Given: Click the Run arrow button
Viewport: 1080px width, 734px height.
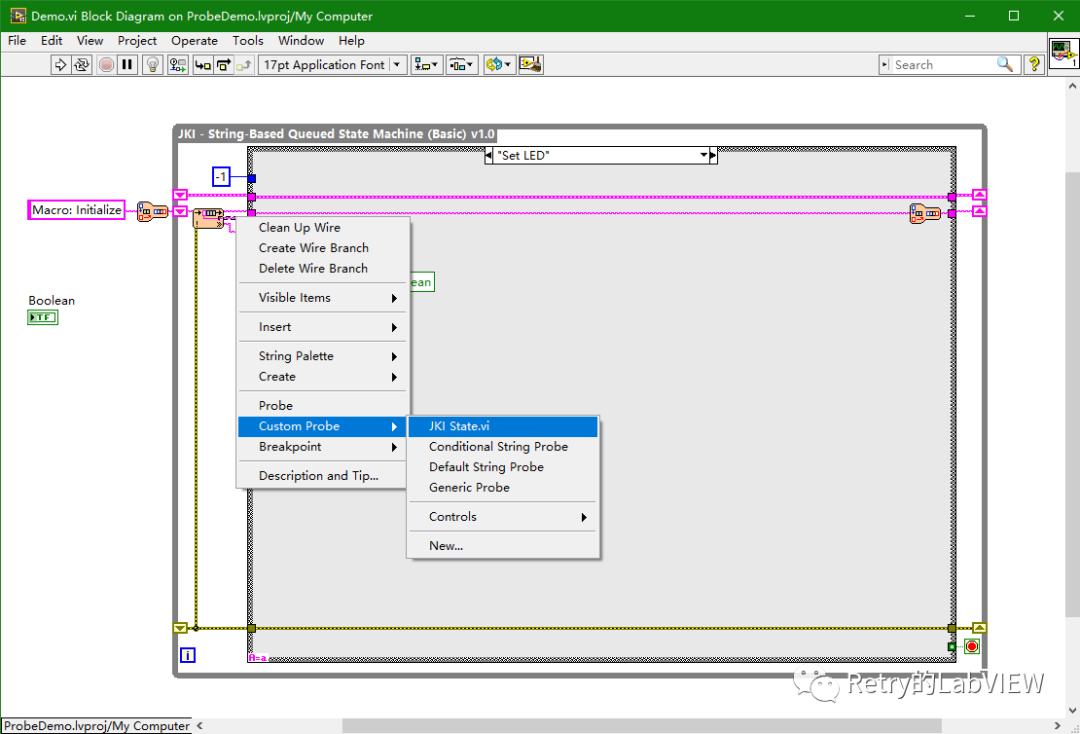Looking at the screenshot, I should point(60,65).
